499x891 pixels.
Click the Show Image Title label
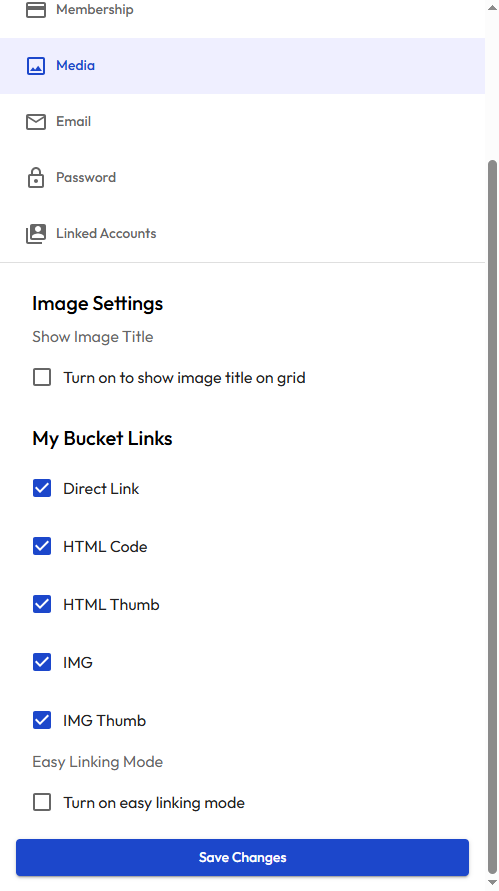(x=93, y=336)
